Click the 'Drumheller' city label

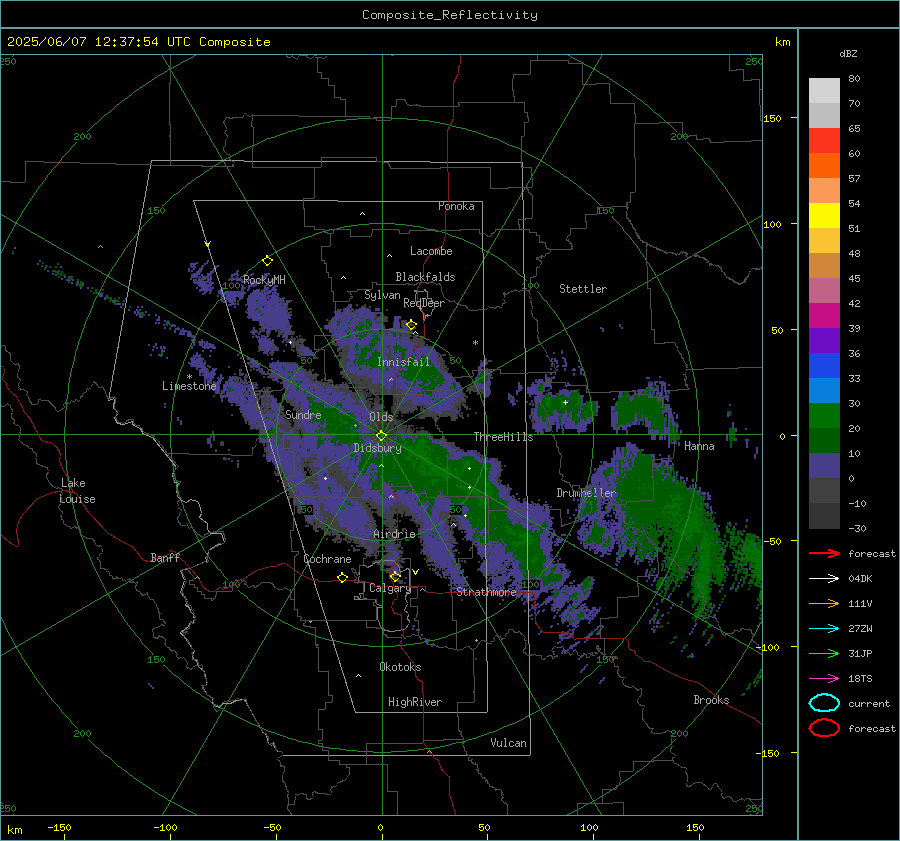tap(586, 493)
